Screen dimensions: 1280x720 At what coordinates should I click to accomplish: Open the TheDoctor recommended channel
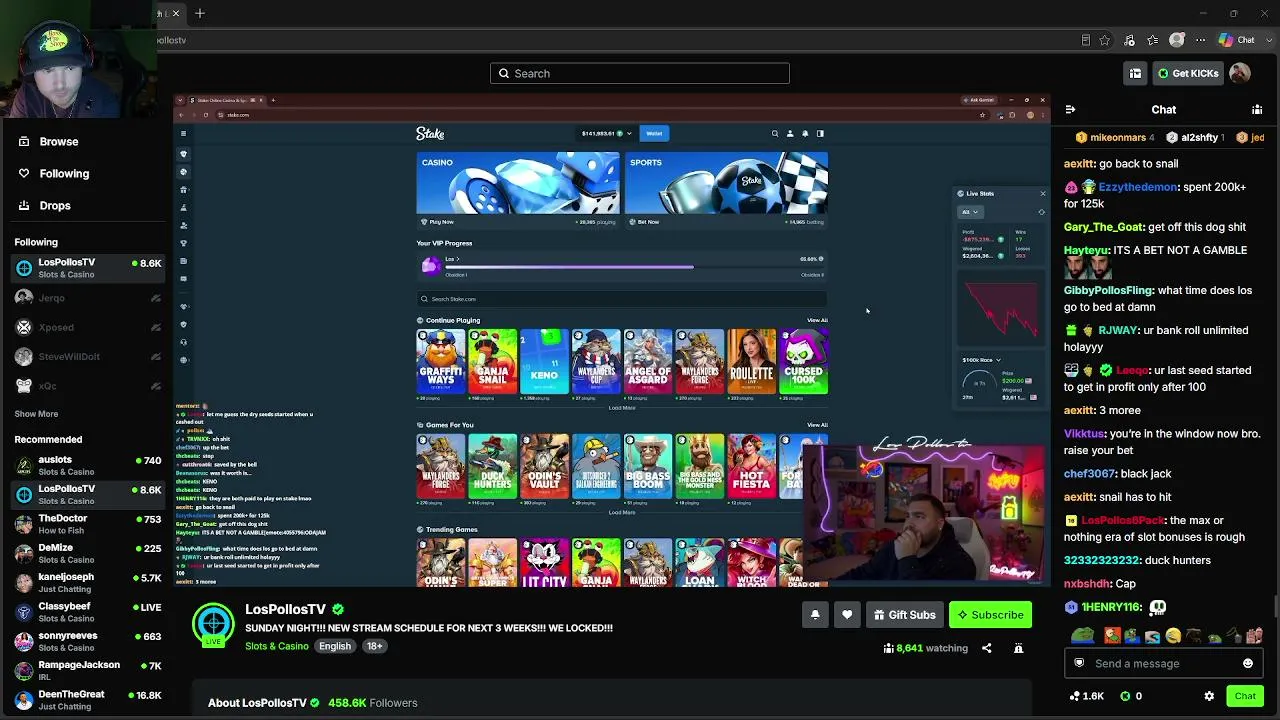[x=88, y=524]
